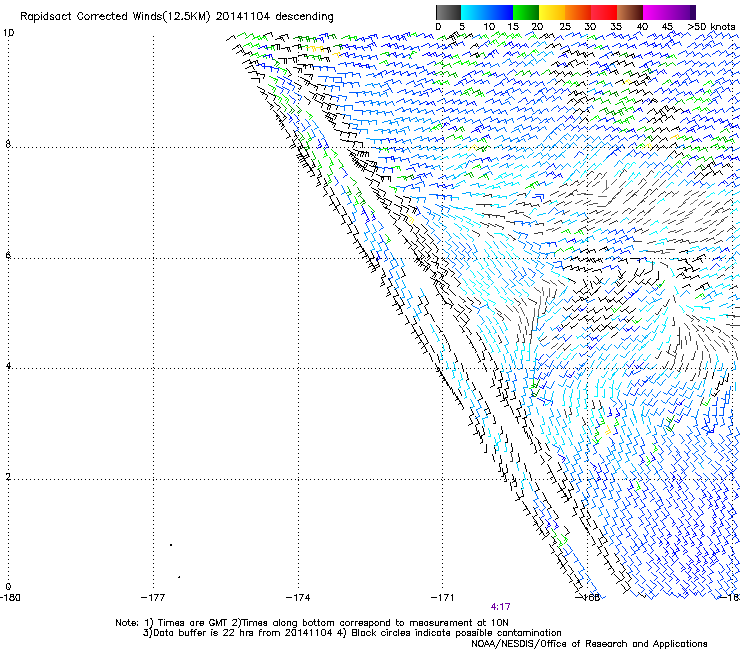The image size is (740, 650).
Task: Click the brown 35-40 knots color segment
Action: (630, 12)
